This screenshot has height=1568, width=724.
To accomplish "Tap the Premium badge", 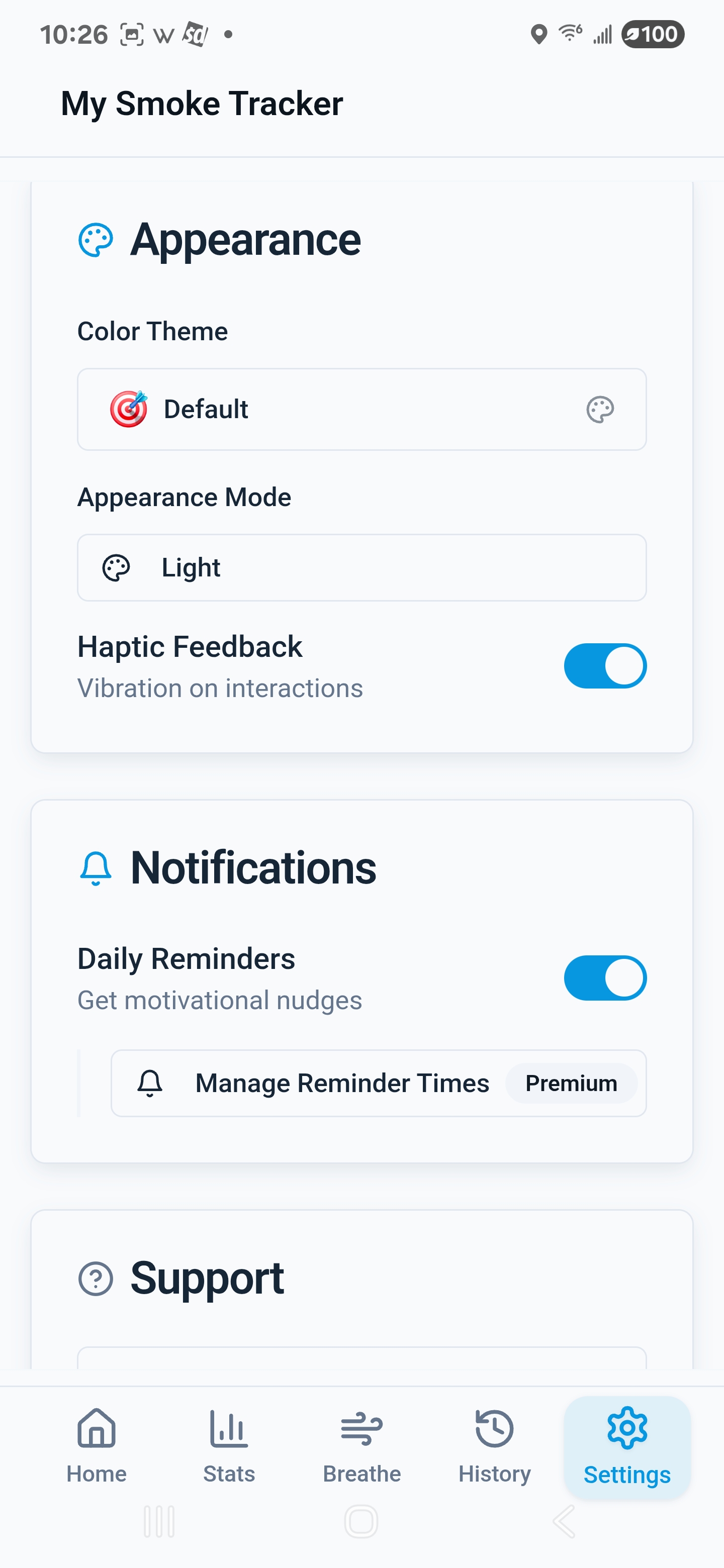I will [x=571, y=1084].
